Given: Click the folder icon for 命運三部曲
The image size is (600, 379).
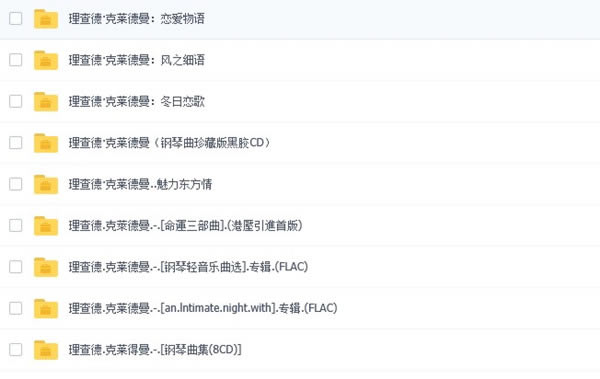Looking at the screenshot, I should click(x=46, y=225).
